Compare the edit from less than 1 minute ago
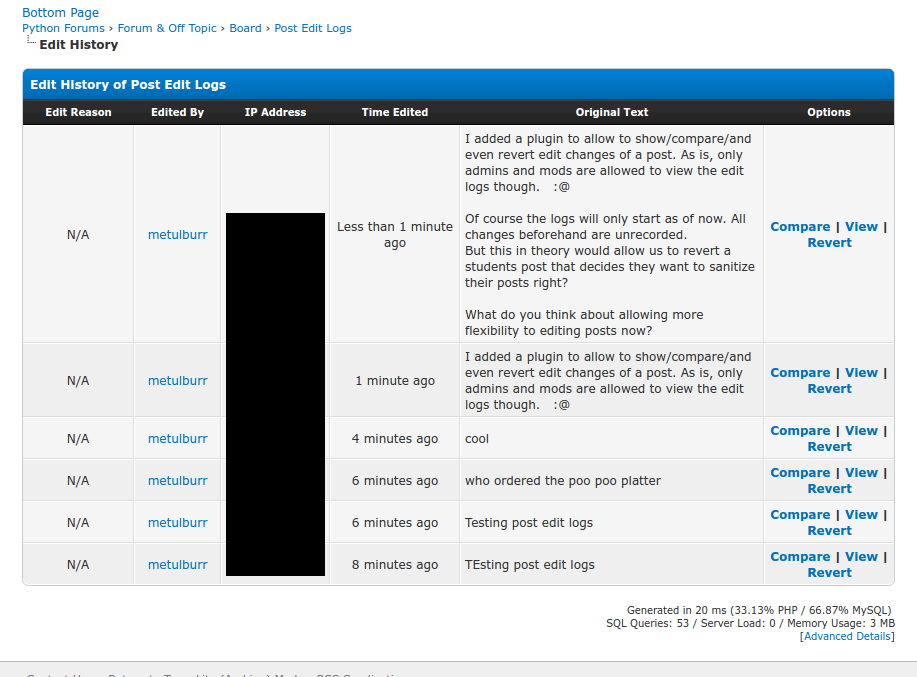 [x=800, y=227]
